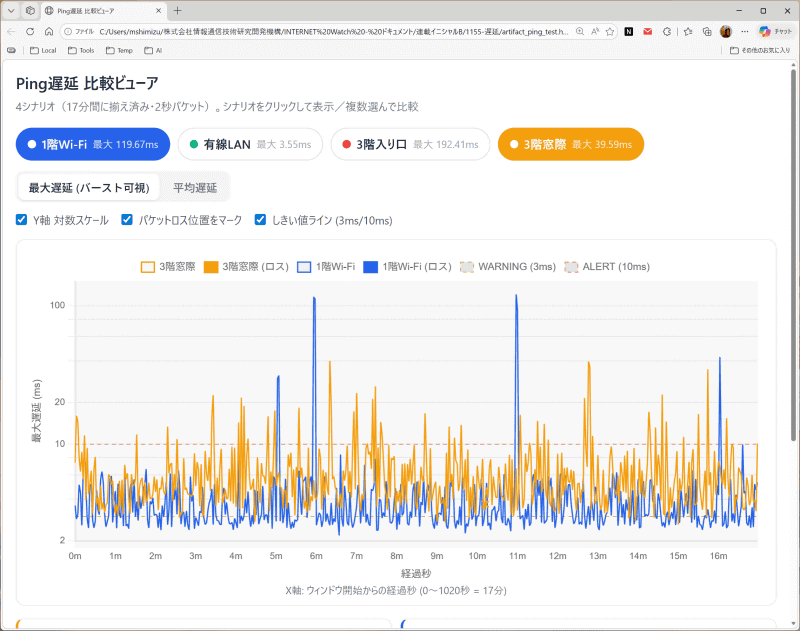Image resolution: width=800 pixels, height=631 pixels.
Task: Open the browser settings and more menu
Action: pos(745,32)
